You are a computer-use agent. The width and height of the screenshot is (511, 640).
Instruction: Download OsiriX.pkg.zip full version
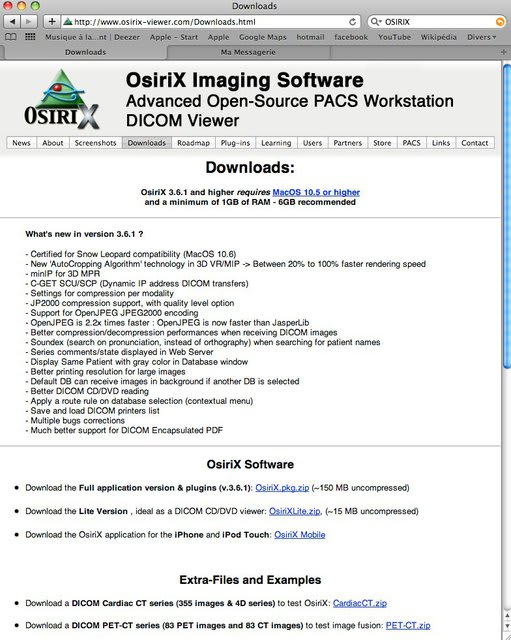282,488
